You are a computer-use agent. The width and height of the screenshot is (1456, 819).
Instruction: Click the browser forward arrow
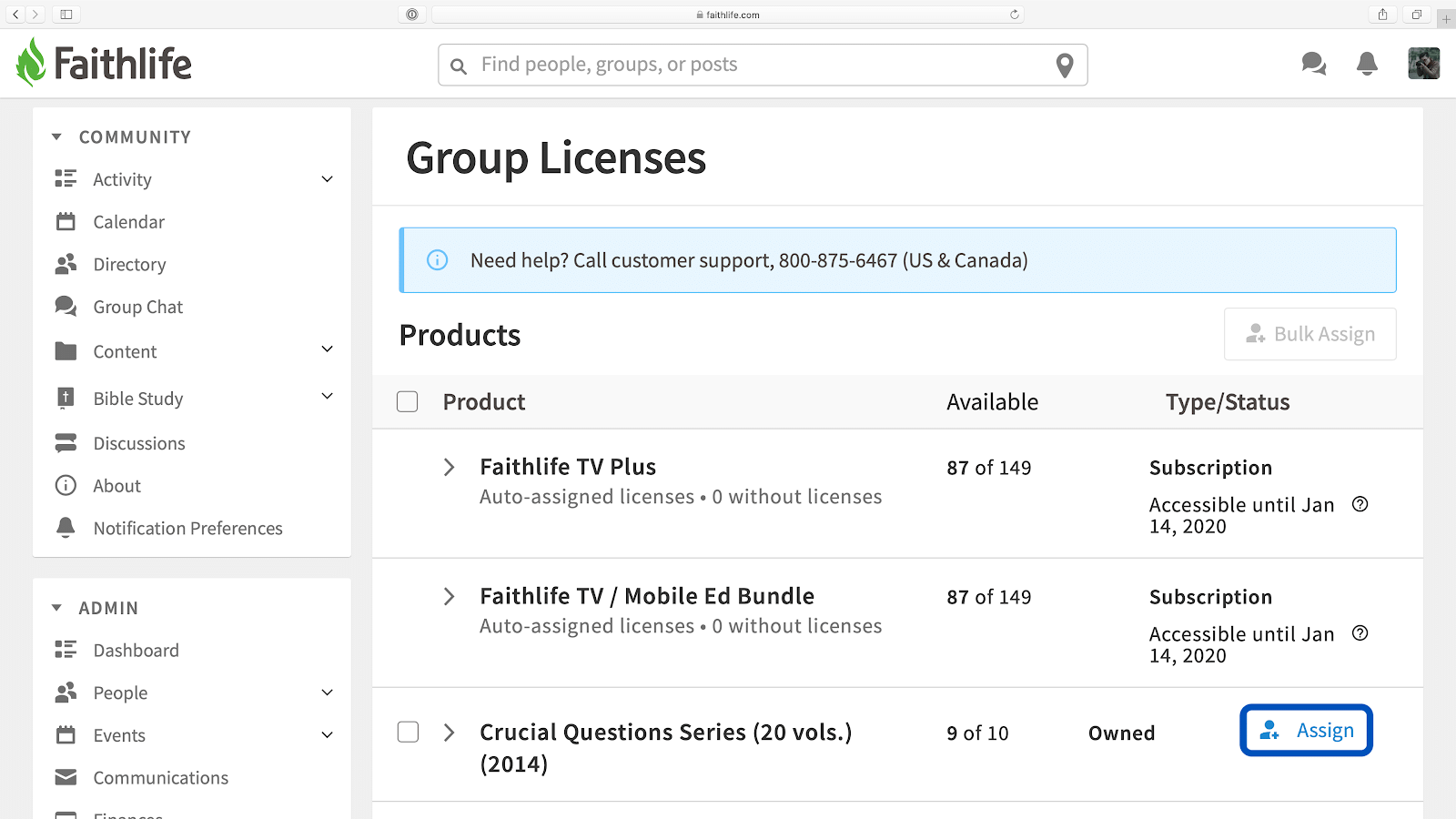[x=35, y=15]
